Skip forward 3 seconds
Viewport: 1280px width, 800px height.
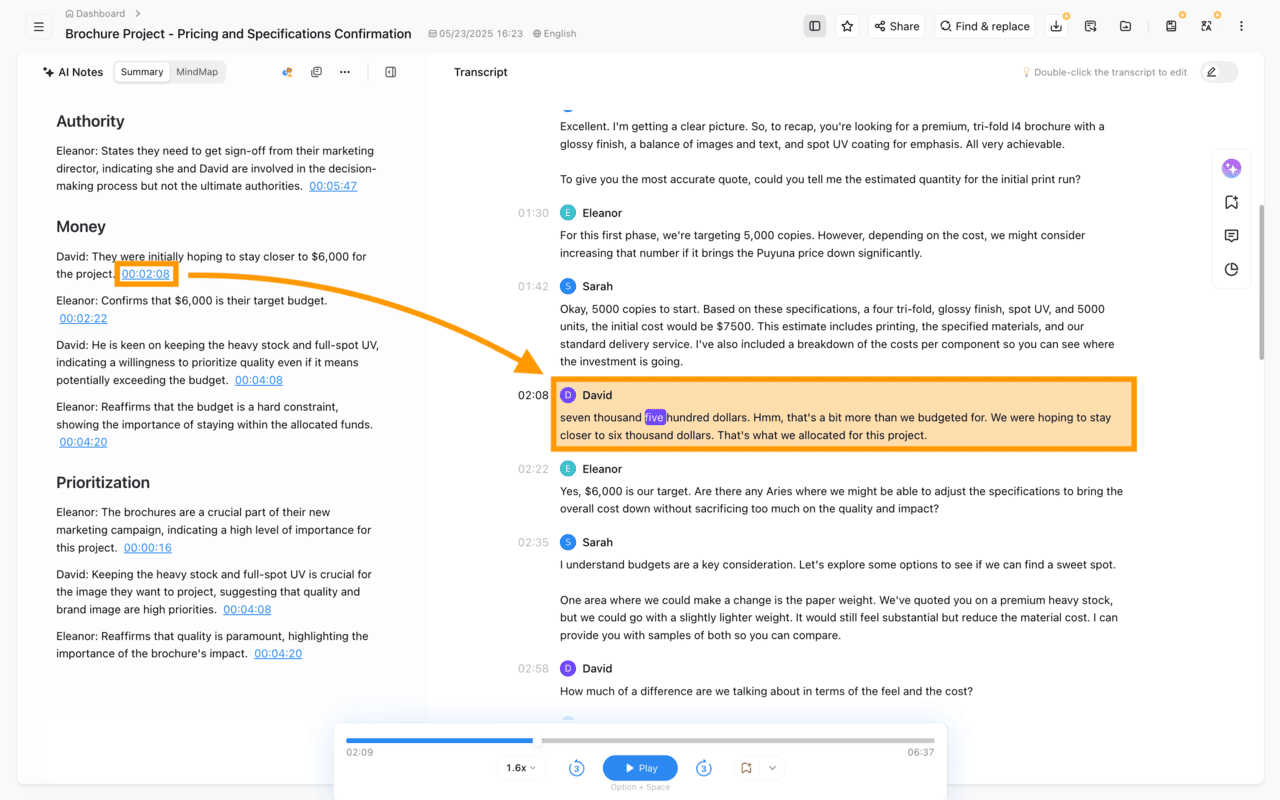[x=704, y=768]
